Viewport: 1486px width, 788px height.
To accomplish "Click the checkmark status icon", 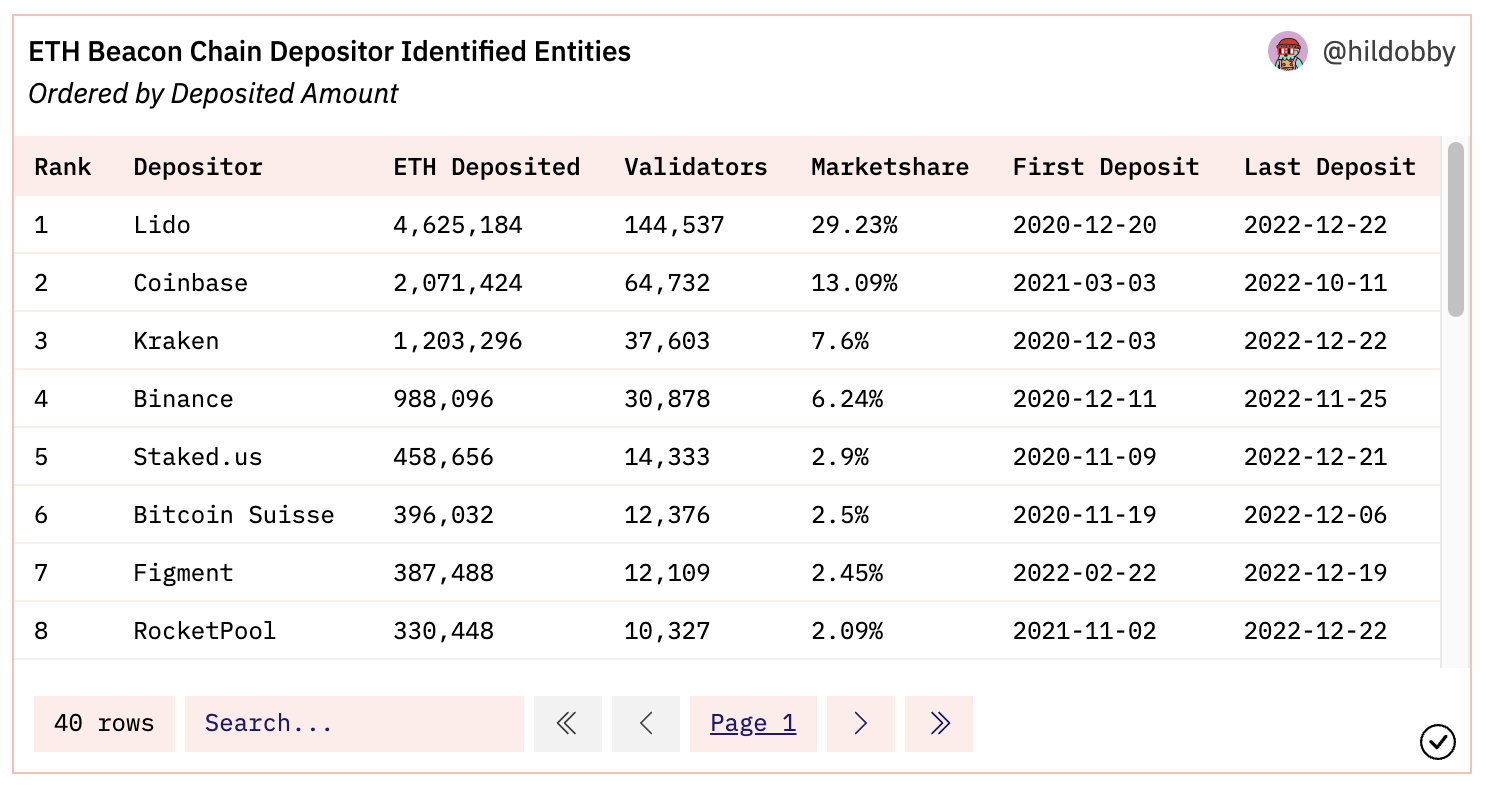I will (1437, 742).
